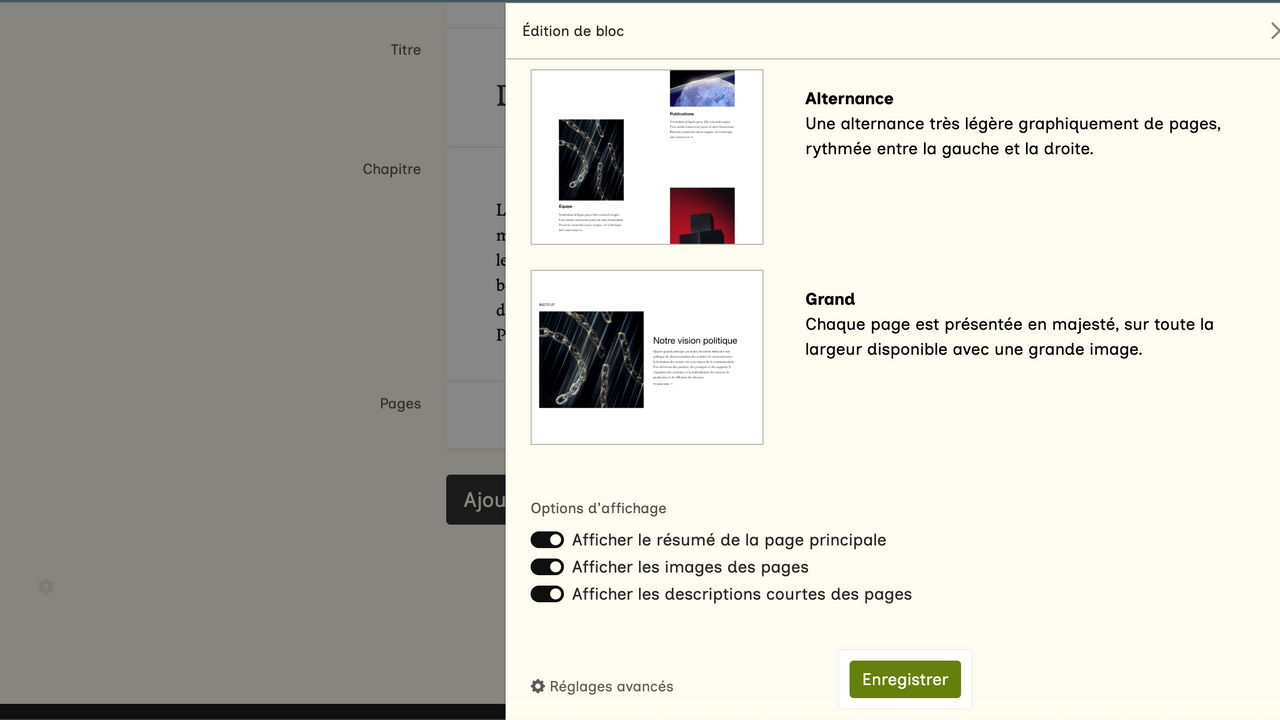Click the Édition de bloc panel title
The width and height of the screenshot is (1280, 720).
[x=573, y=31]
